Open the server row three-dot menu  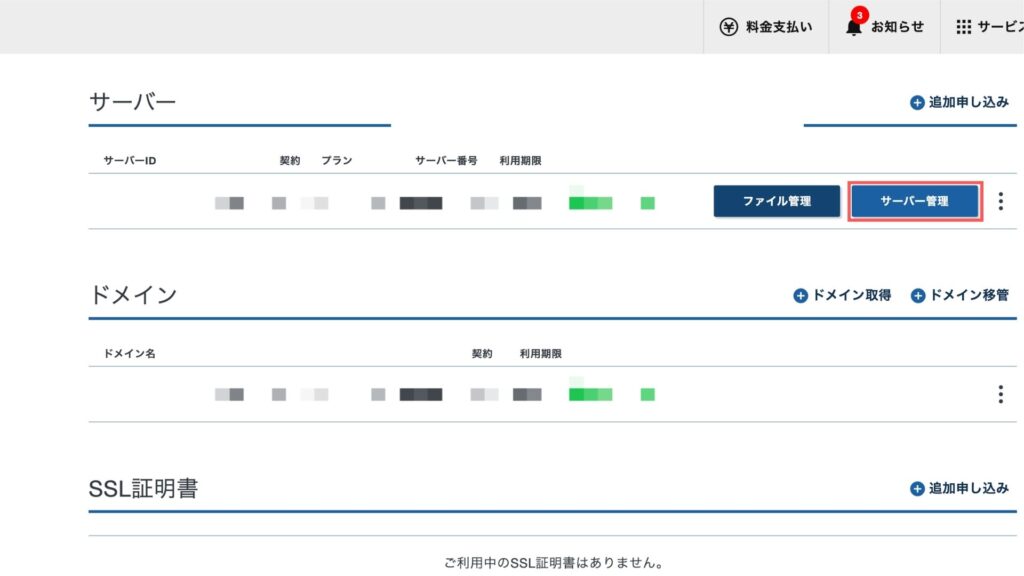click(1000, 201)
